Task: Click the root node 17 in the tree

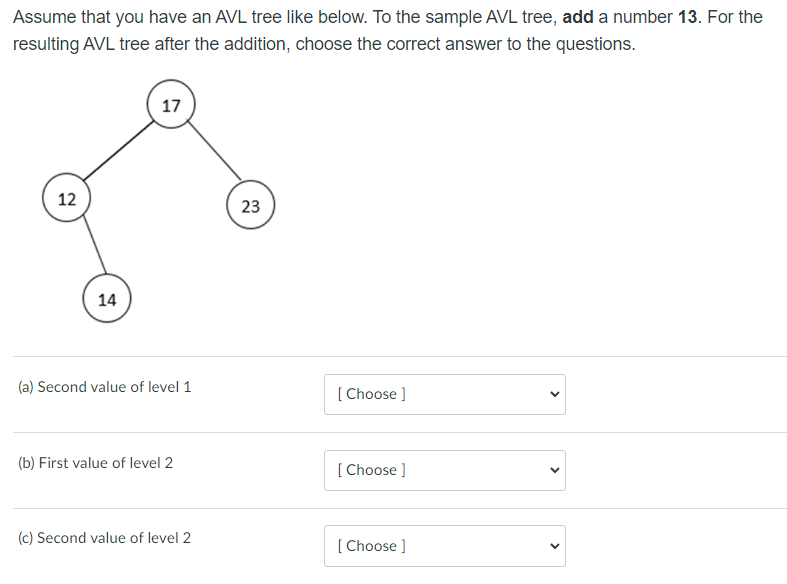Action: (171, 104)
